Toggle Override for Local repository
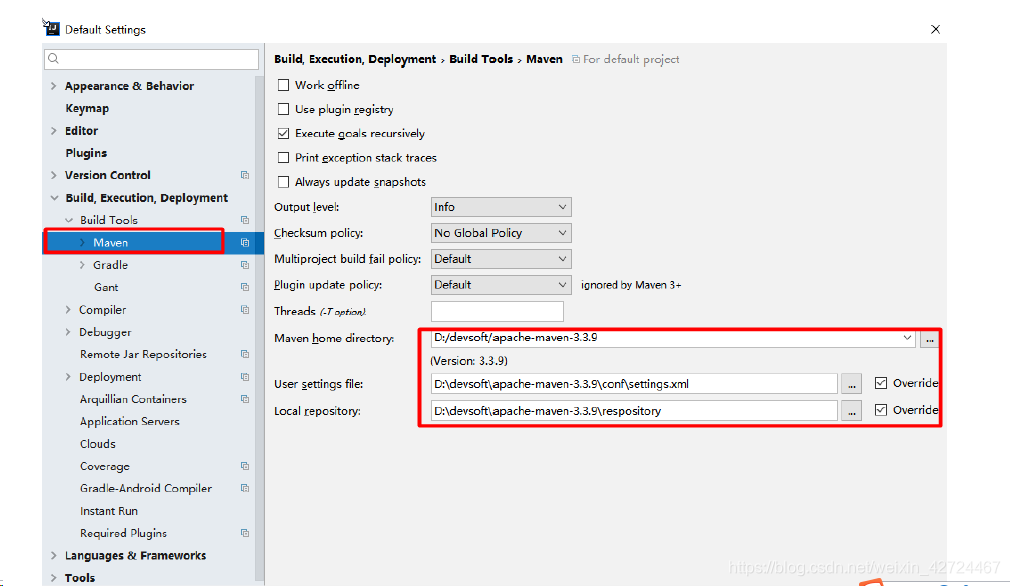Viewport: 1010px width, 586px height. point(881,410)
